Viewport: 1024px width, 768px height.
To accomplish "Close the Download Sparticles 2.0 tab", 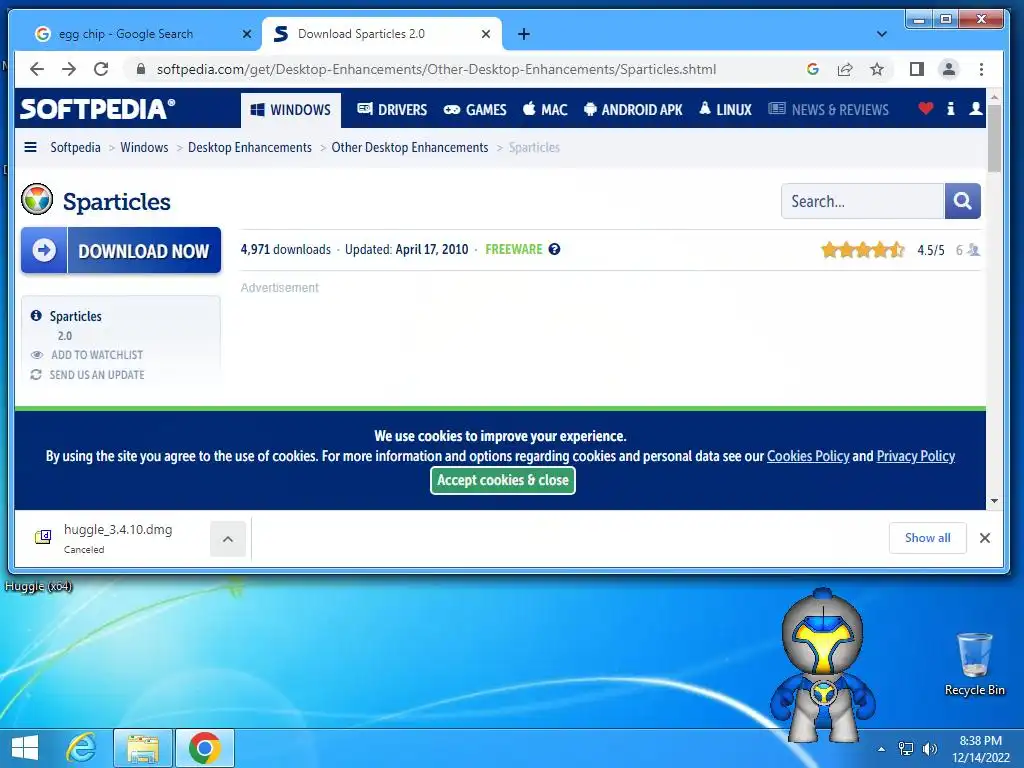I will [x=486, y=34].
